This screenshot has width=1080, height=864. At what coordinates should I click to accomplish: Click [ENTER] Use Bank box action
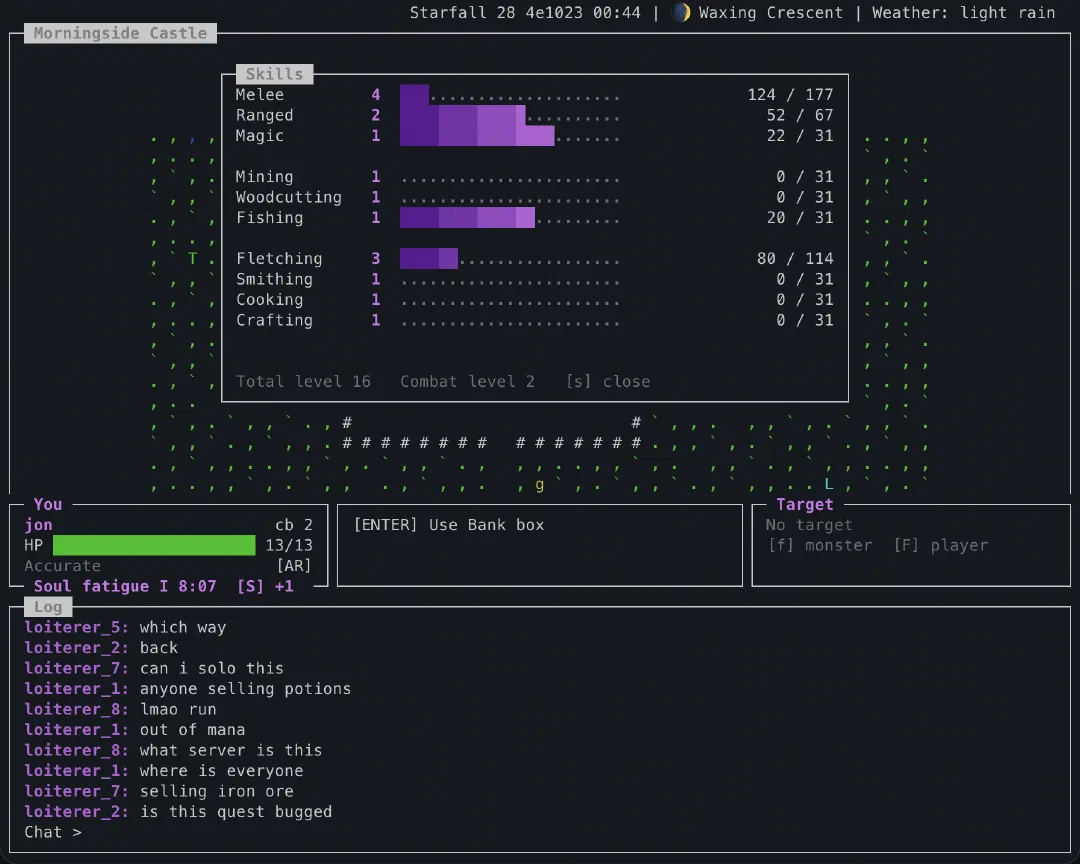point(449,525)
